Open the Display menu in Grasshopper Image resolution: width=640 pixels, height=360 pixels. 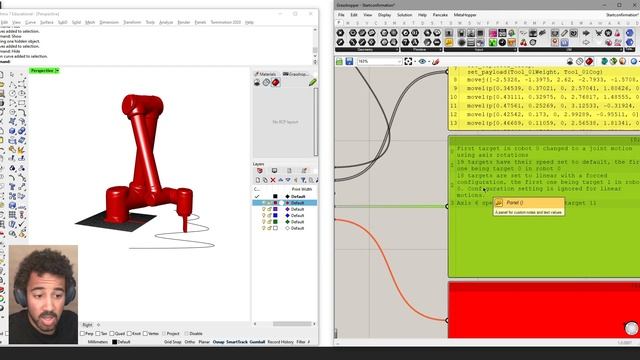(x=384, y=15)
